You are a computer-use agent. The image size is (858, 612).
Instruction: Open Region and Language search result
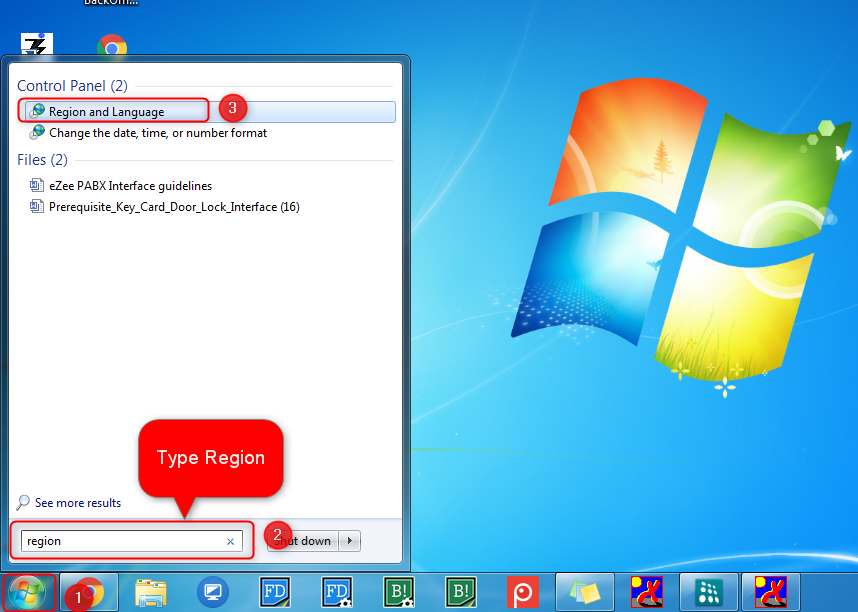[211, 112]
